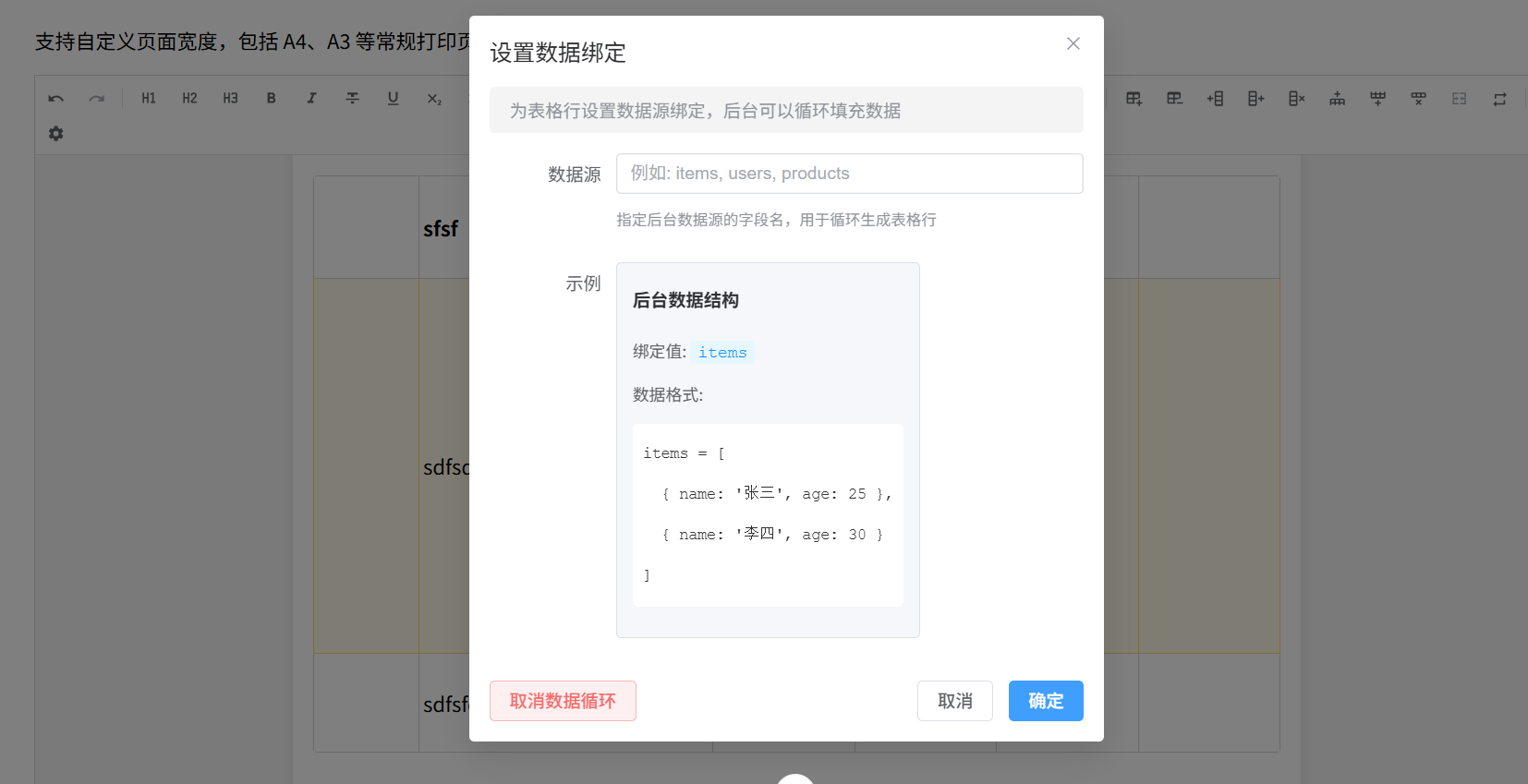1528x784 pixels.
Task: Click the merge cells icon in toolbar
Action: [1459, 98]
